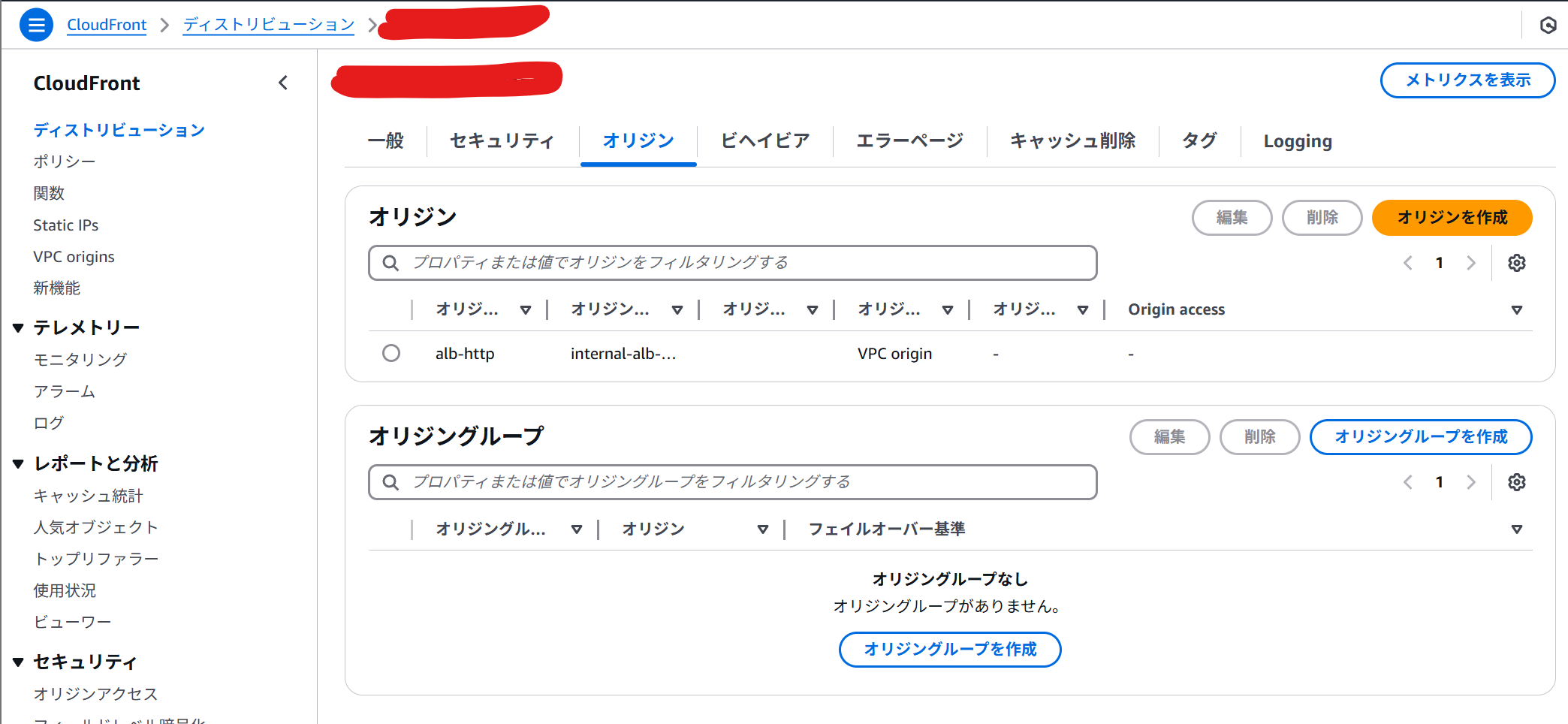The image size is (1568, 724).
Task: Go to next page of origins table
Action: pos(1471,263)
